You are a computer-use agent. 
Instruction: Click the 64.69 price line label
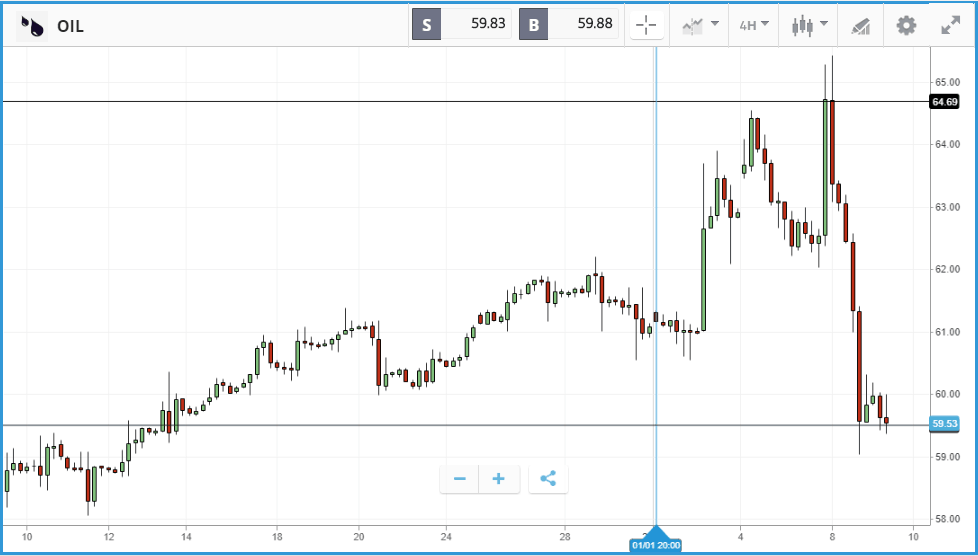click(944, 102)
